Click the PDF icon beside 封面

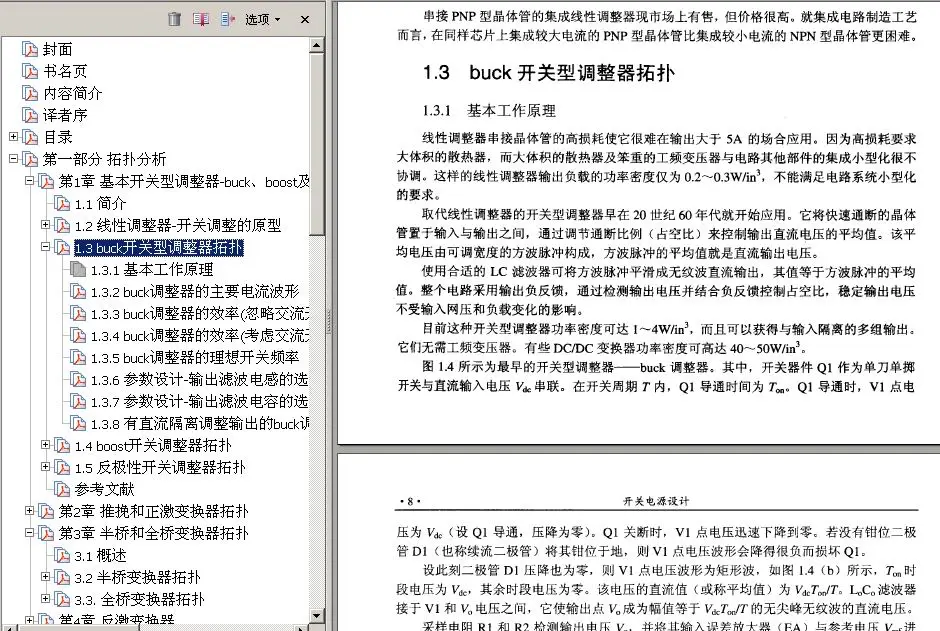(30, 49)
